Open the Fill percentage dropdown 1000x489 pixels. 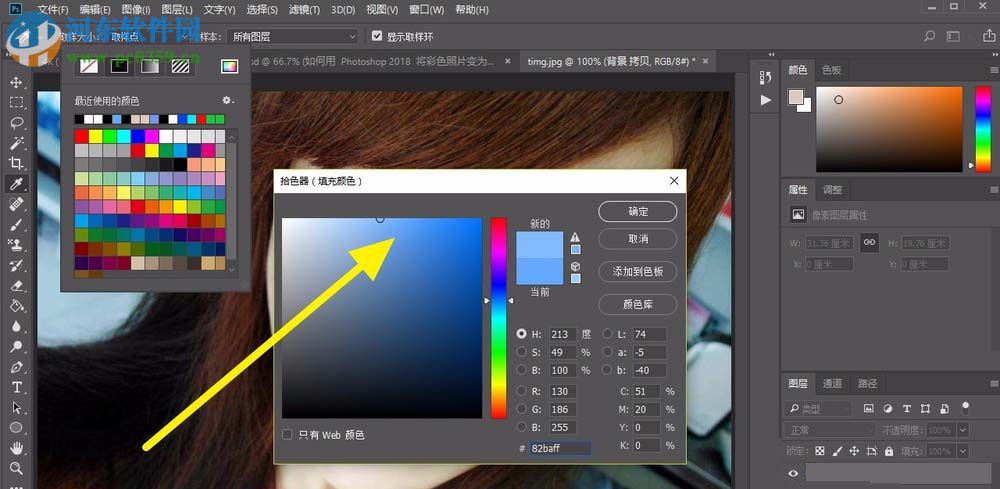point(963,451)
